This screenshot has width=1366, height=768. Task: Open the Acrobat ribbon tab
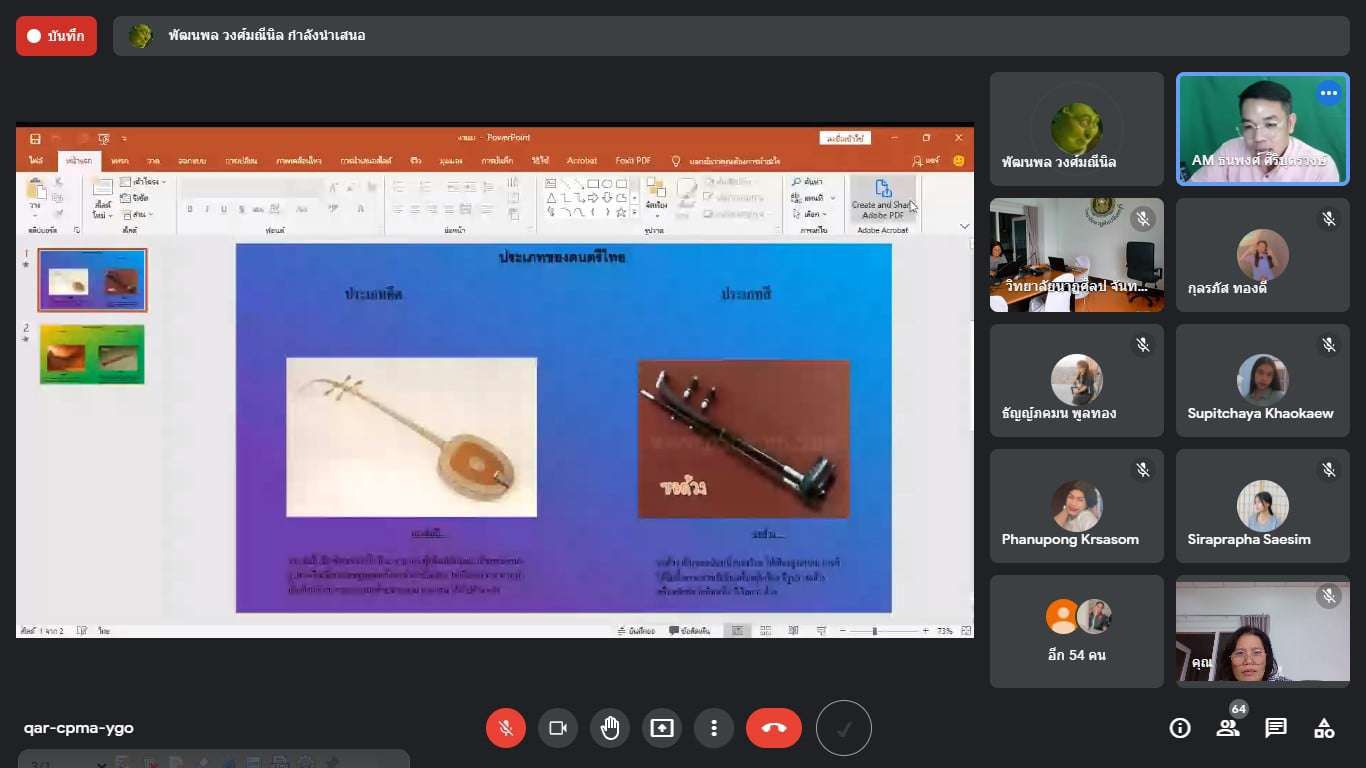pyautogui.click(x=582, y=161)
